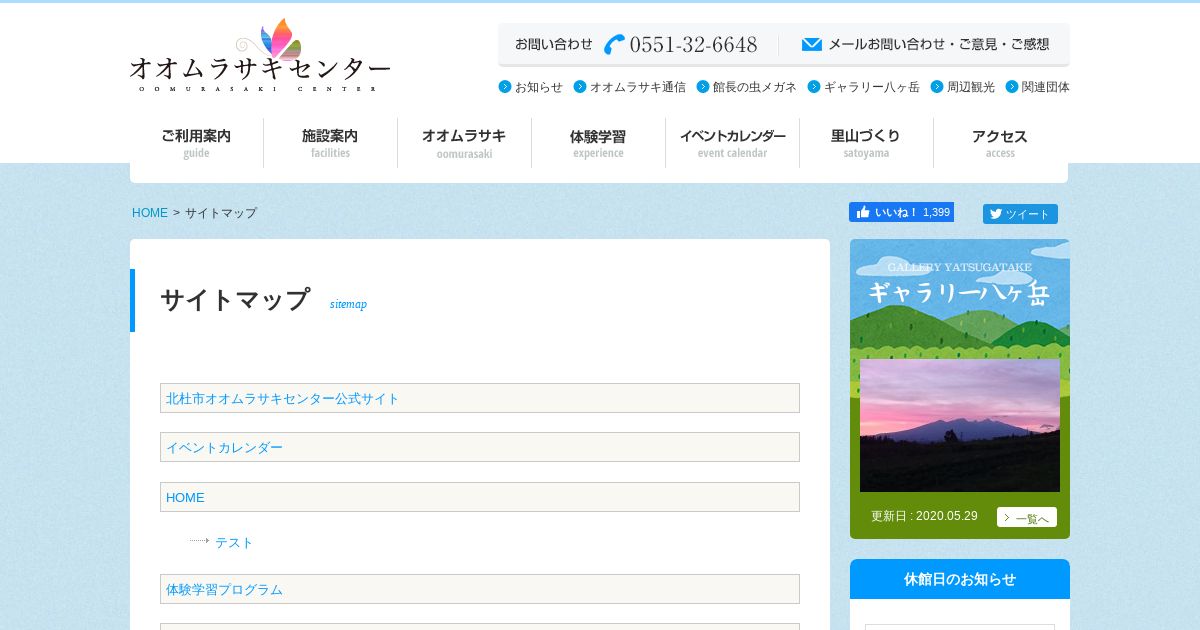This screenshot has width=1200, height=630.
Task: Click the arrow bullet beside ギャラリー八ヶ岳
Action: click(814, 87)
